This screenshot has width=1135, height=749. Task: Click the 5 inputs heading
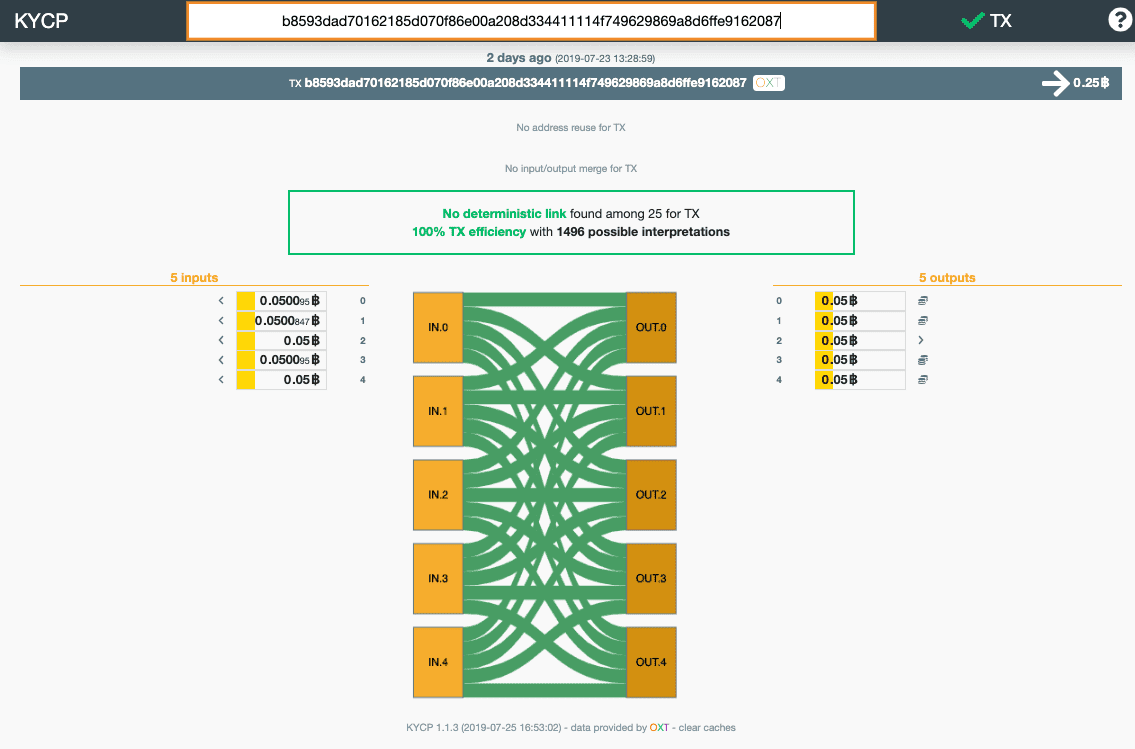point(194,278)
